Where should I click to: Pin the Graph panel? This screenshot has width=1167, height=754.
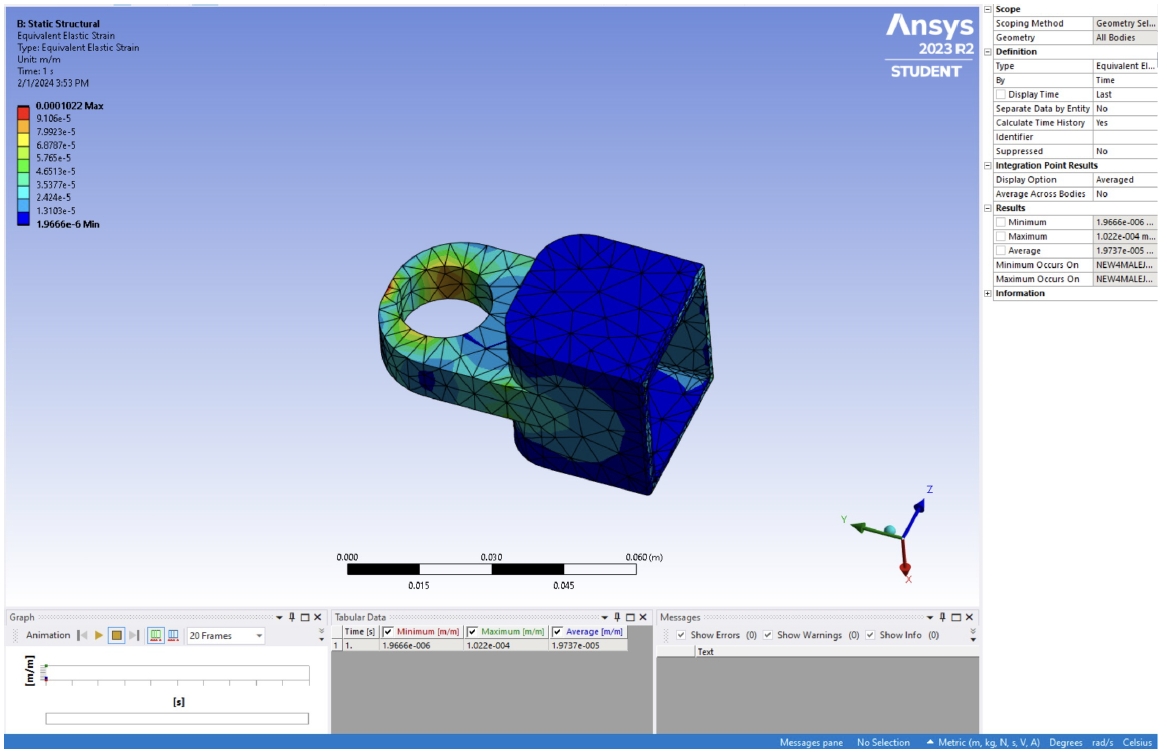coord(291,616)
